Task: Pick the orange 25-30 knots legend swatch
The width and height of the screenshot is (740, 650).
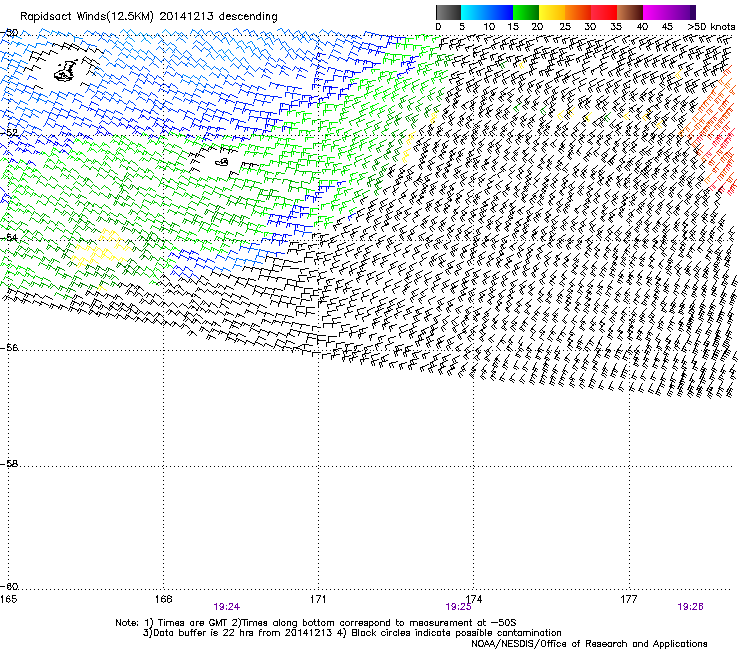Action: click(578, 12)
